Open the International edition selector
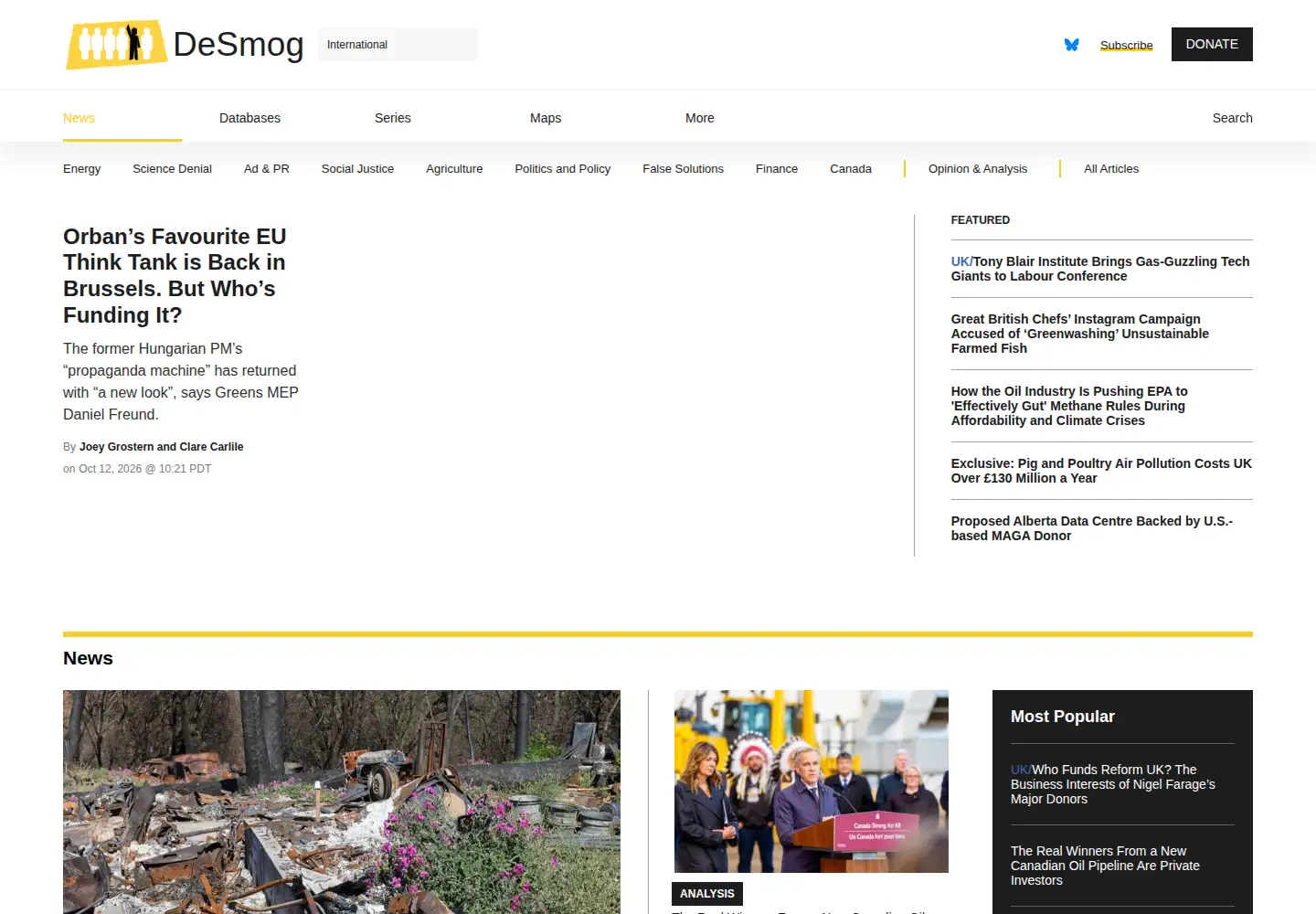Viewport: 1316px width, 914px height. 398,45
